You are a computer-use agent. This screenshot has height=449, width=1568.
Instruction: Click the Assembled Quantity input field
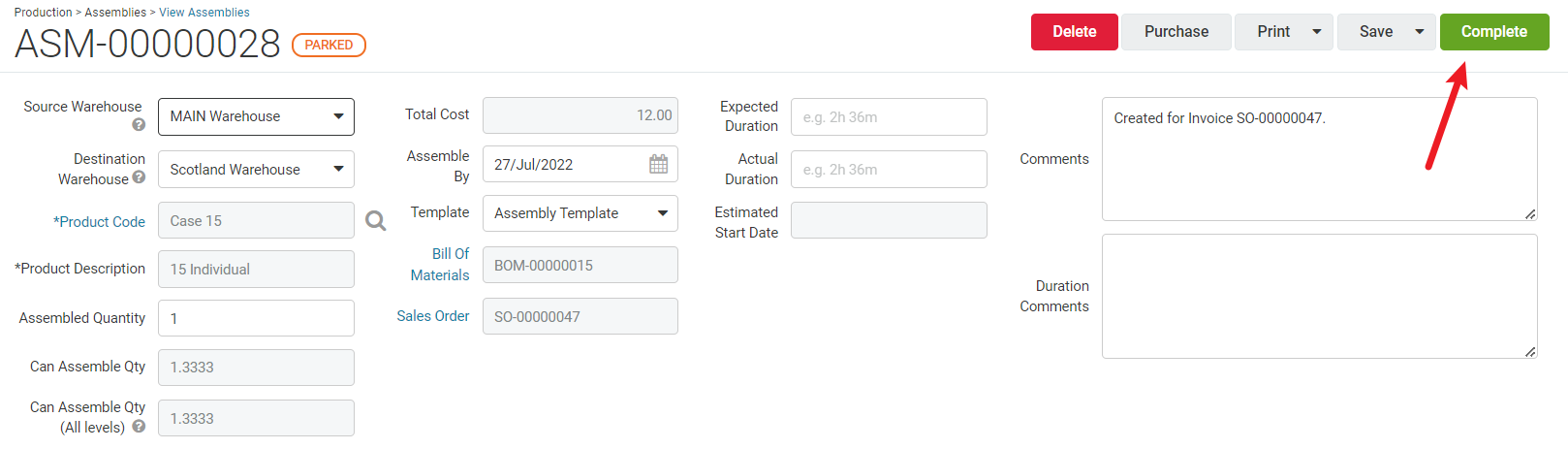click(256, 318)
